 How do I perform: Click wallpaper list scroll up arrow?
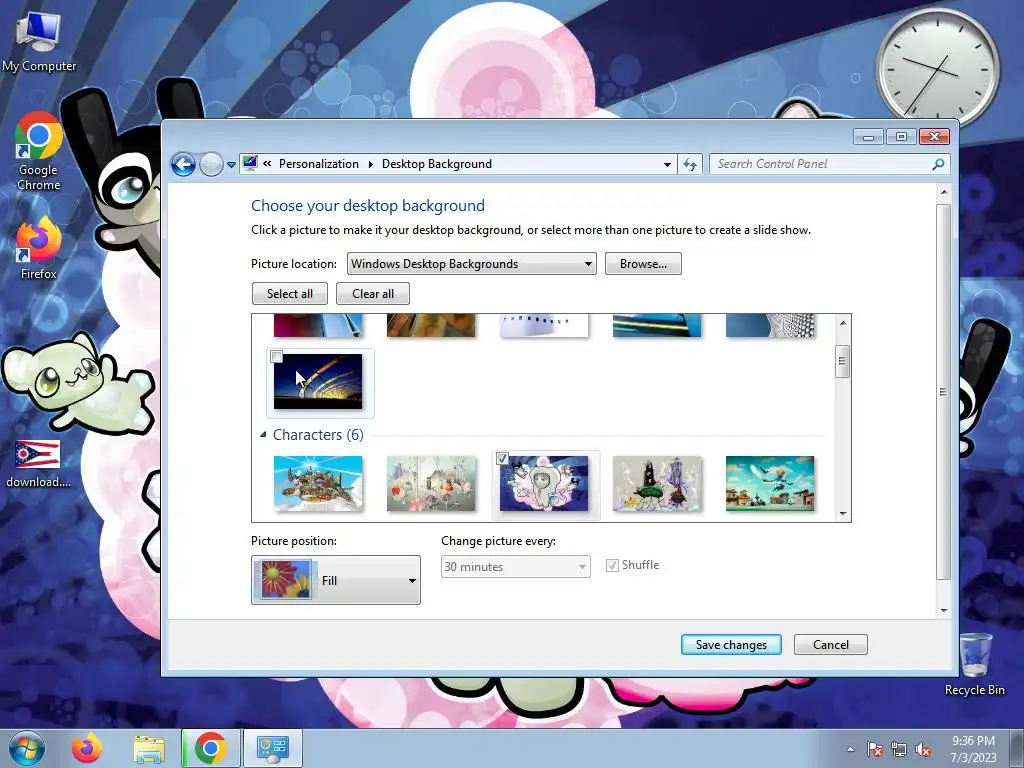click(x=843, y=323)
